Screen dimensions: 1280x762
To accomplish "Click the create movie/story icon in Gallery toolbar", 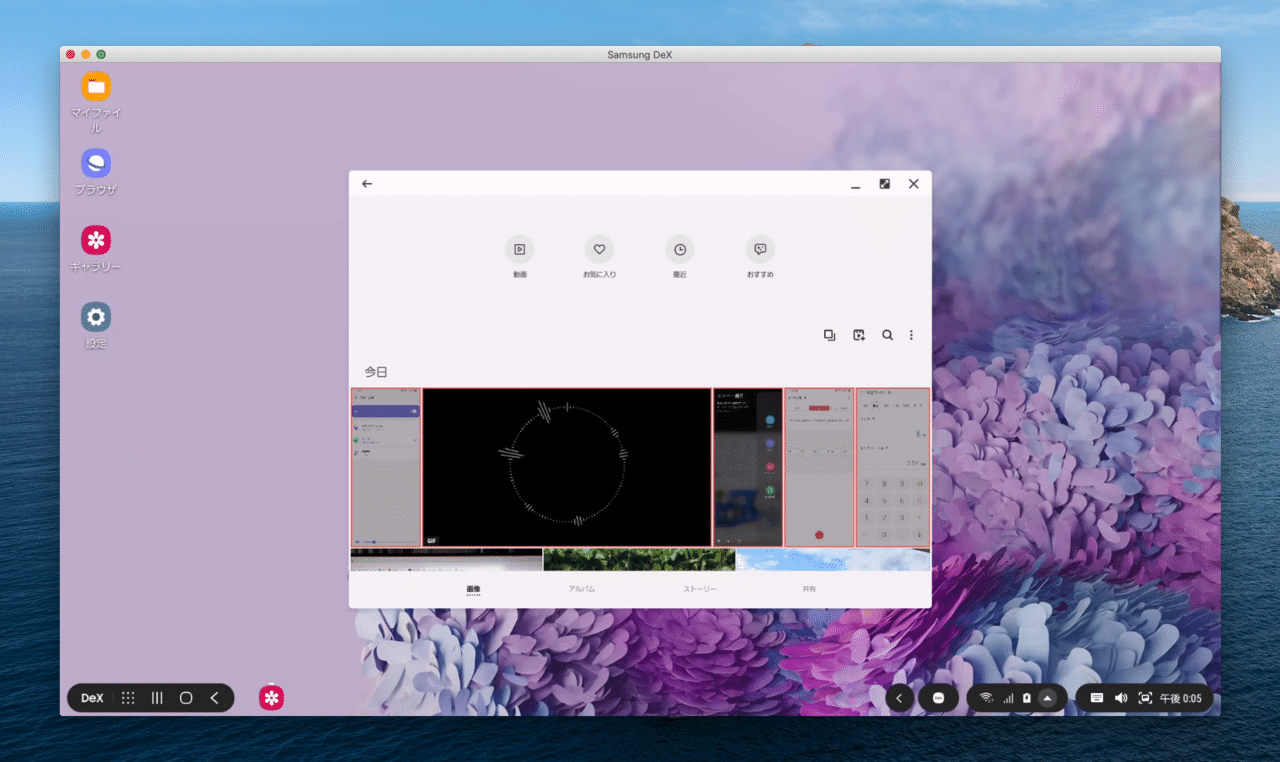I will tap(858, 336).
